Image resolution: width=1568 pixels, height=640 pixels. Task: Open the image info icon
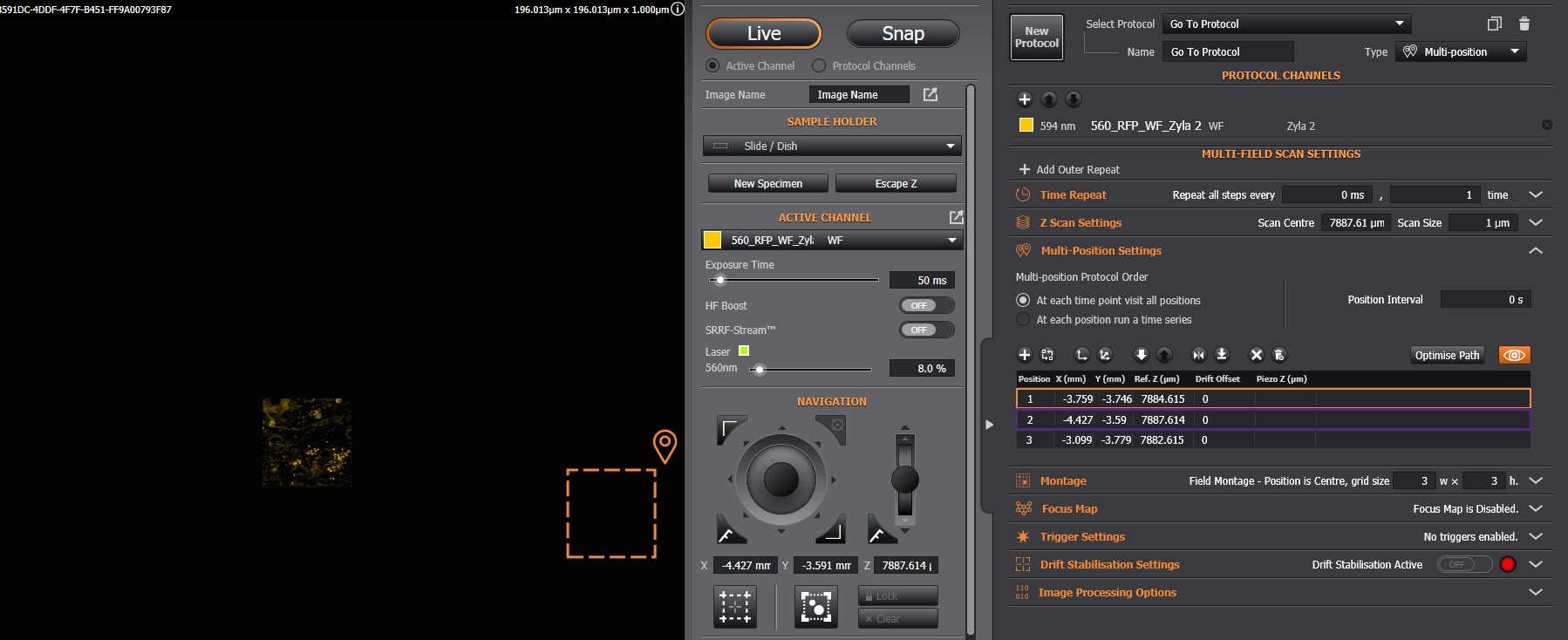click(x=678, y=10)
